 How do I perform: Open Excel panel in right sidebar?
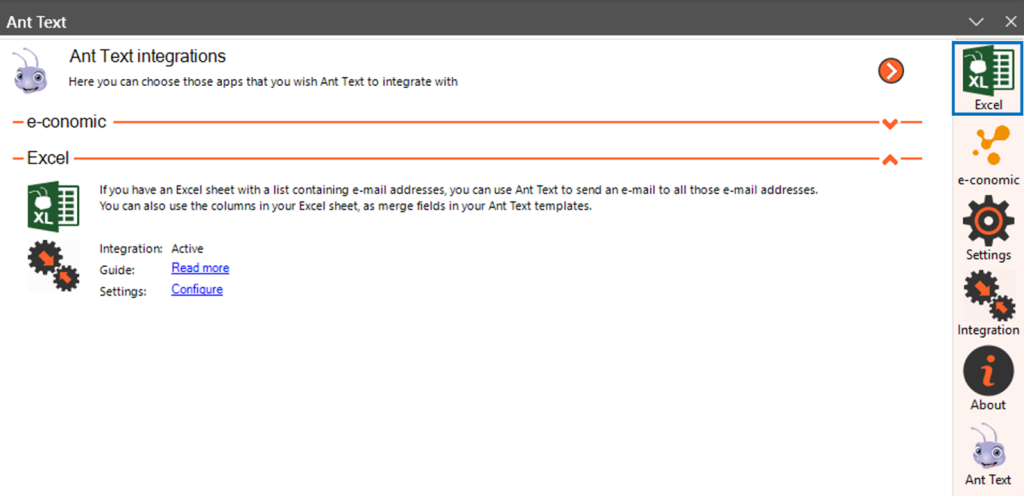tap(988, 78)
